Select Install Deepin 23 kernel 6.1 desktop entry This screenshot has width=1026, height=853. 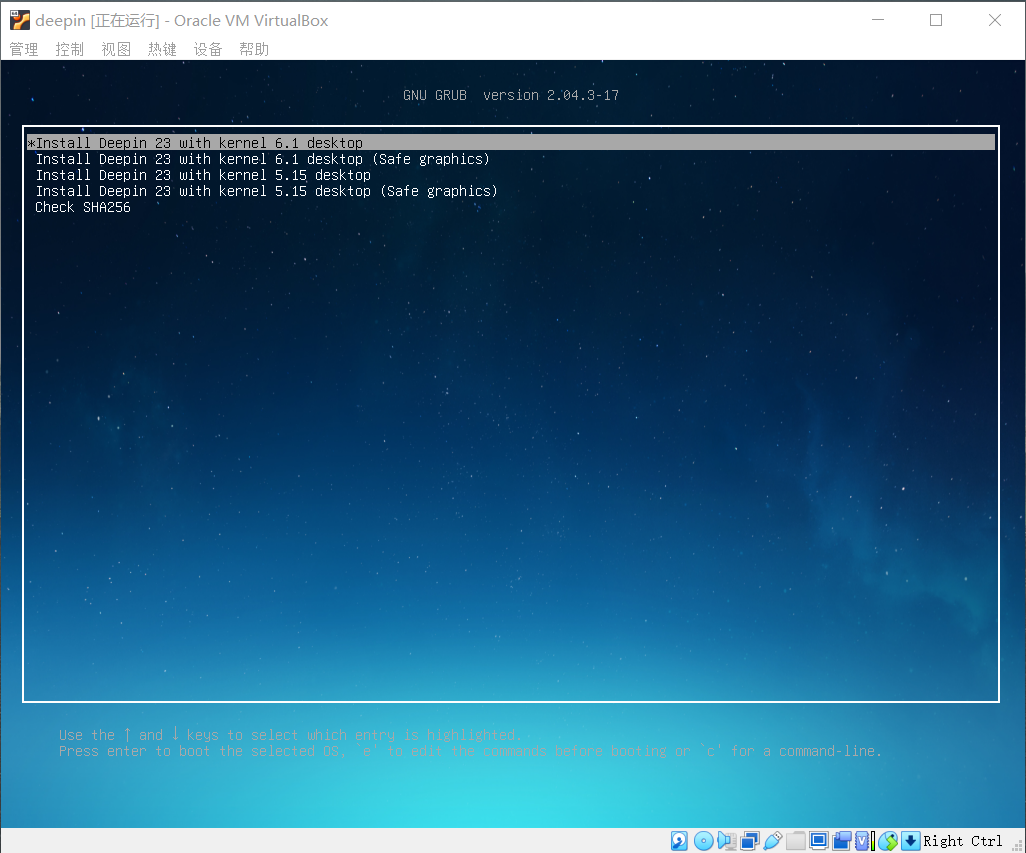(x=511, y=143)
